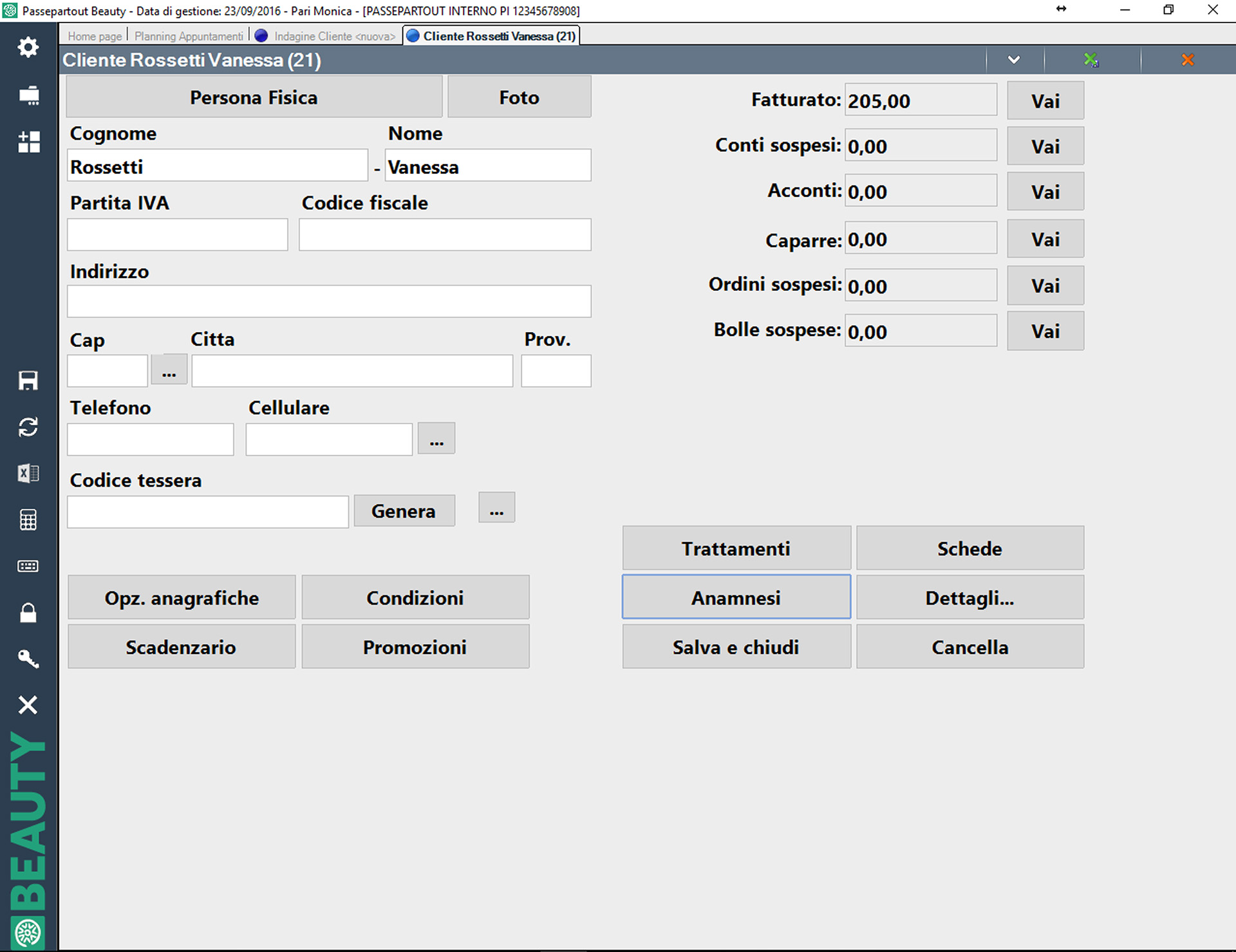
Task: Click the Acconti value field
Action: click(x=921, y=191)
